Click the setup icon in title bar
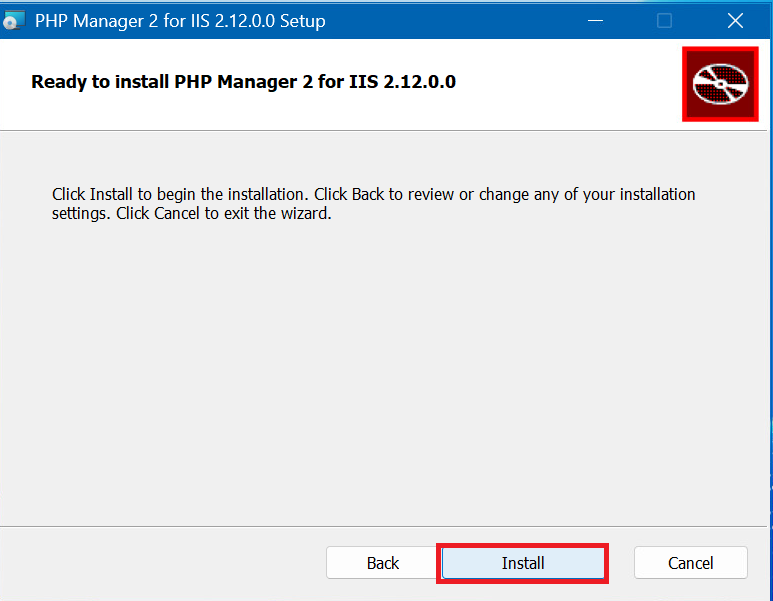This screenshot has width=773, height=601. point(14,20)
